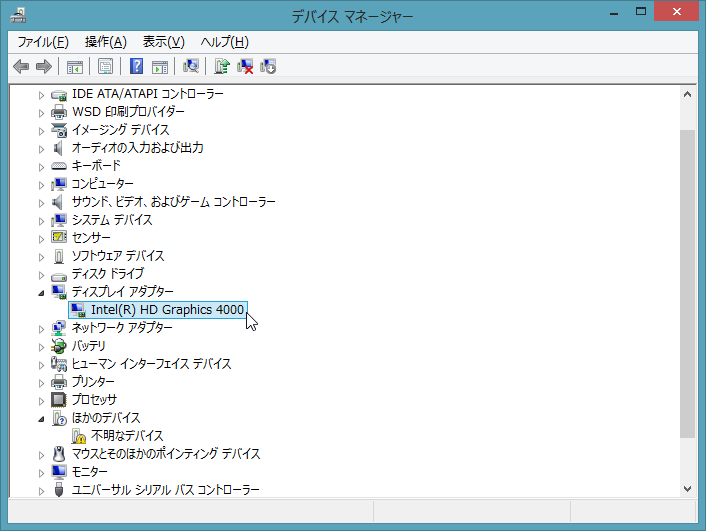
Task: Expand the キーボード node
Action: pyautogui.click(x=41, y=166)
